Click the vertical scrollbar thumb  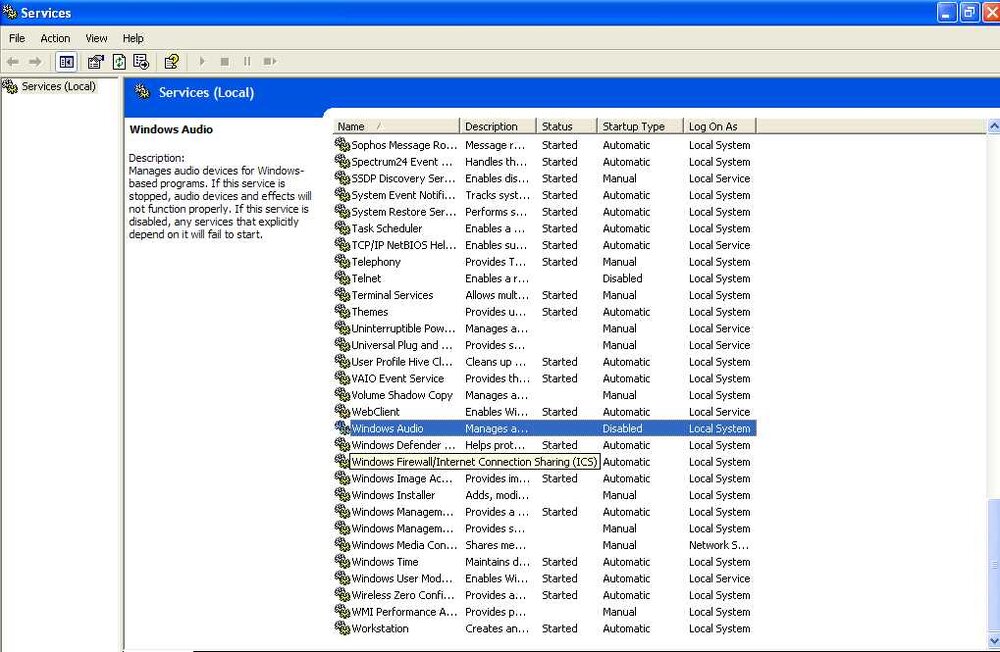point(993,565)
